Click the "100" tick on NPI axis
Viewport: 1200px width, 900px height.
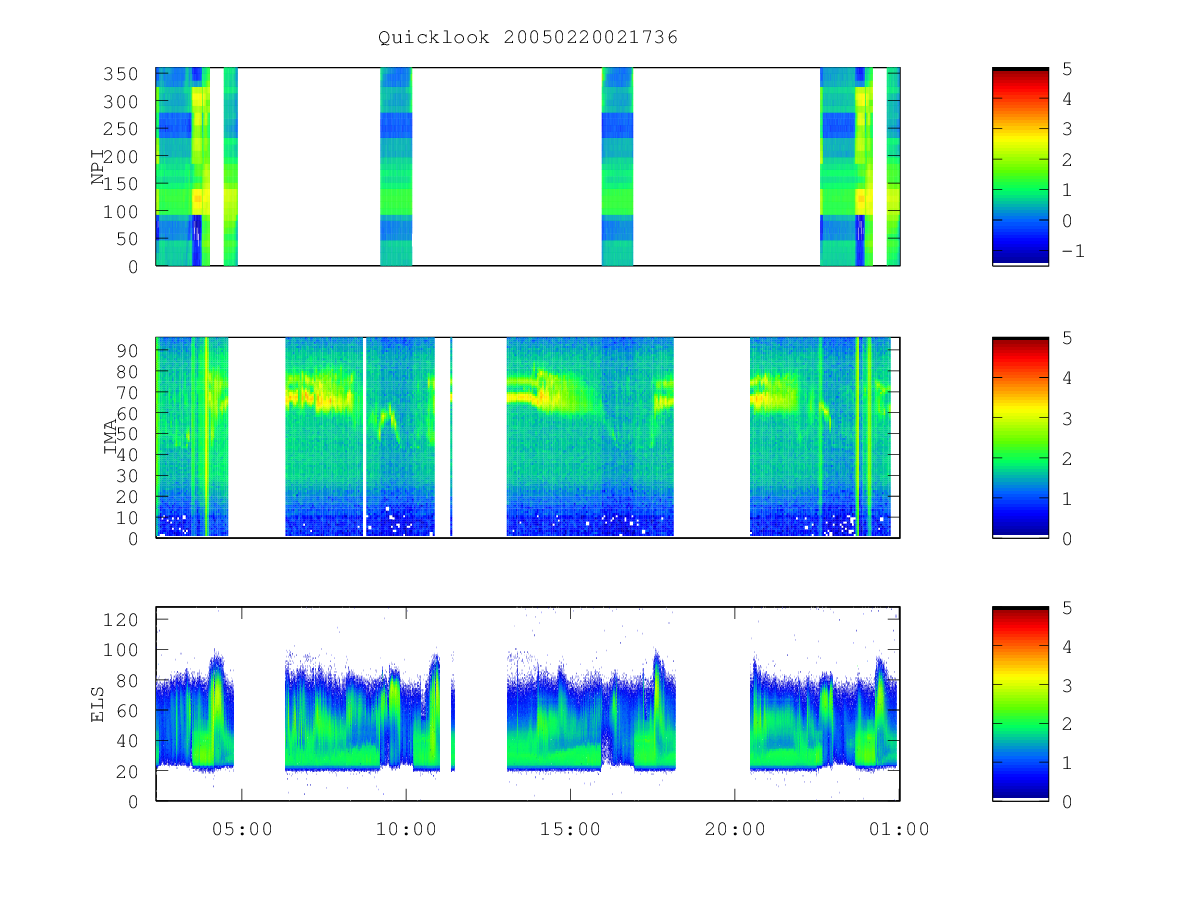coord(122,212)
